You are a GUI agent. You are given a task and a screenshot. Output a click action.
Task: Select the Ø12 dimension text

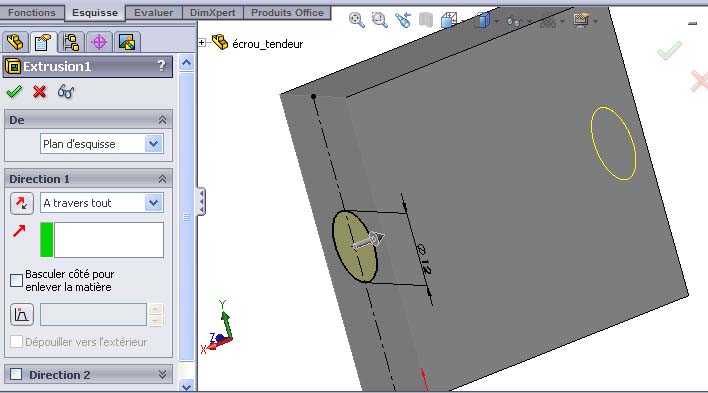[424, 258]
